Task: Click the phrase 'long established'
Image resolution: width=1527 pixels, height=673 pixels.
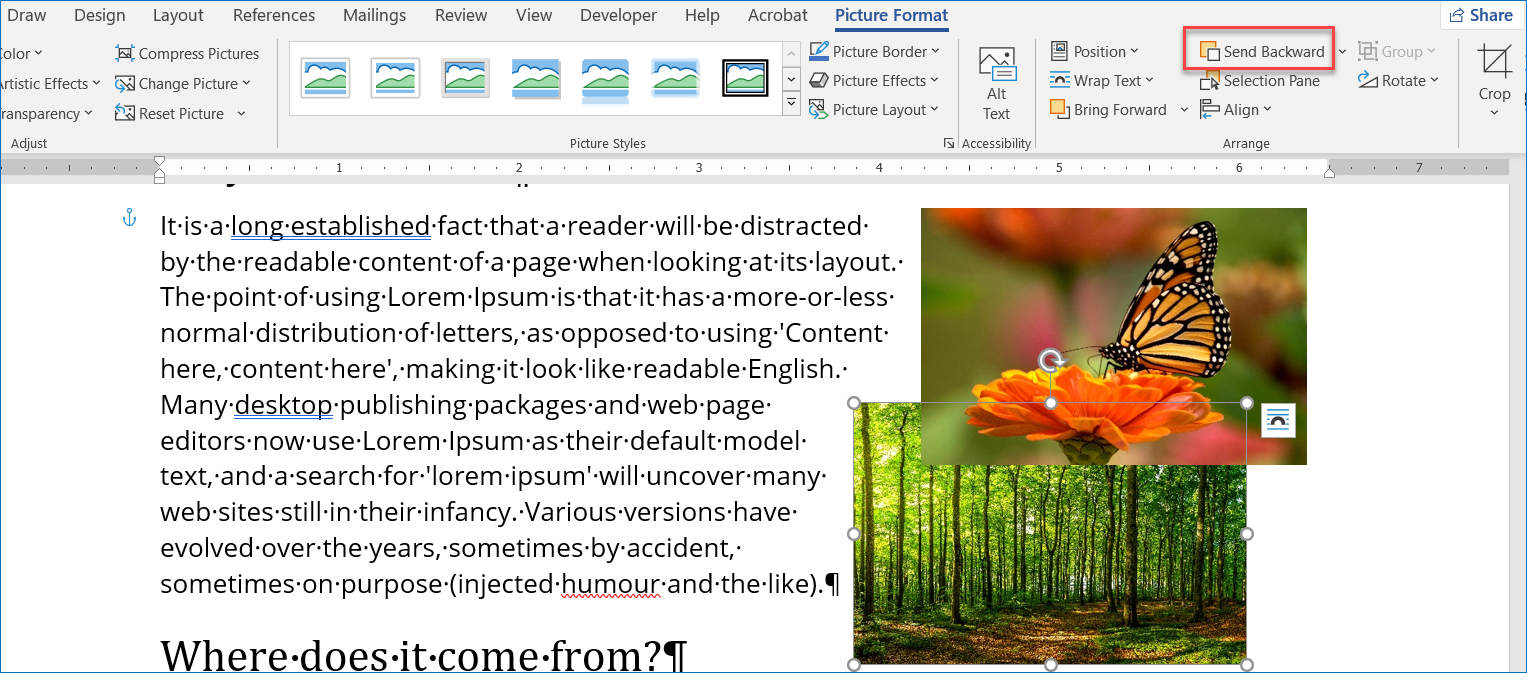Action: (331, 226)
